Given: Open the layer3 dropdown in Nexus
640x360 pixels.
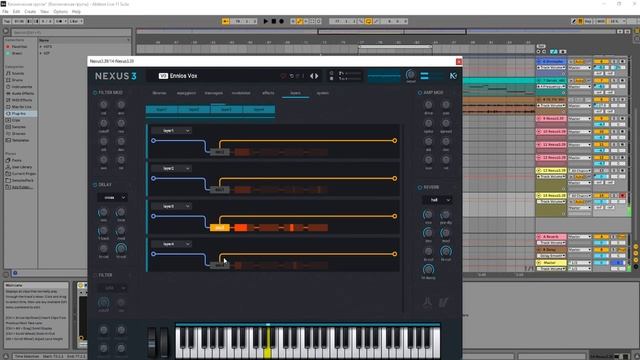Looking at the screenshot, I should pos(171,206).
